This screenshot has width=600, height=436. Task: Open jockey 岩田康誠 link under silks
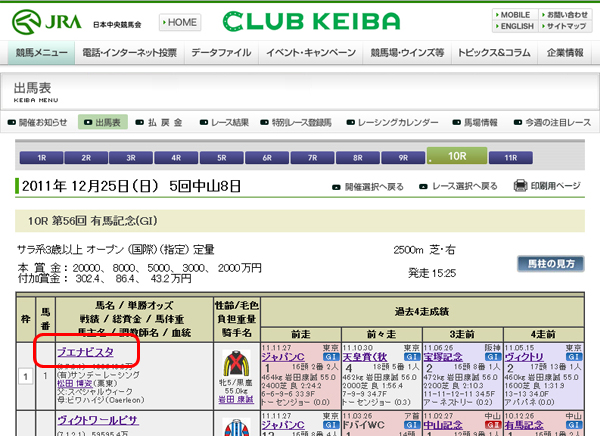click(x=236, y=400)
